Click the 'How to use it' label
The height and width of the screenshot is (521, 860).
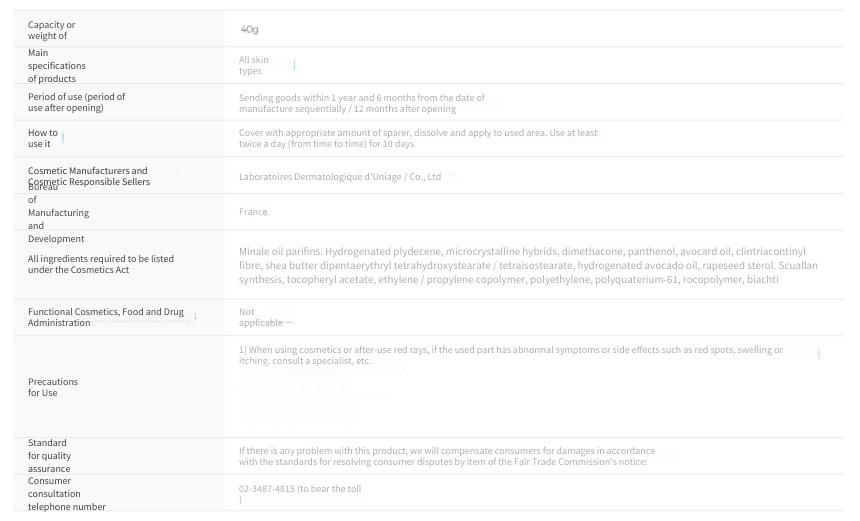point(43,138)
